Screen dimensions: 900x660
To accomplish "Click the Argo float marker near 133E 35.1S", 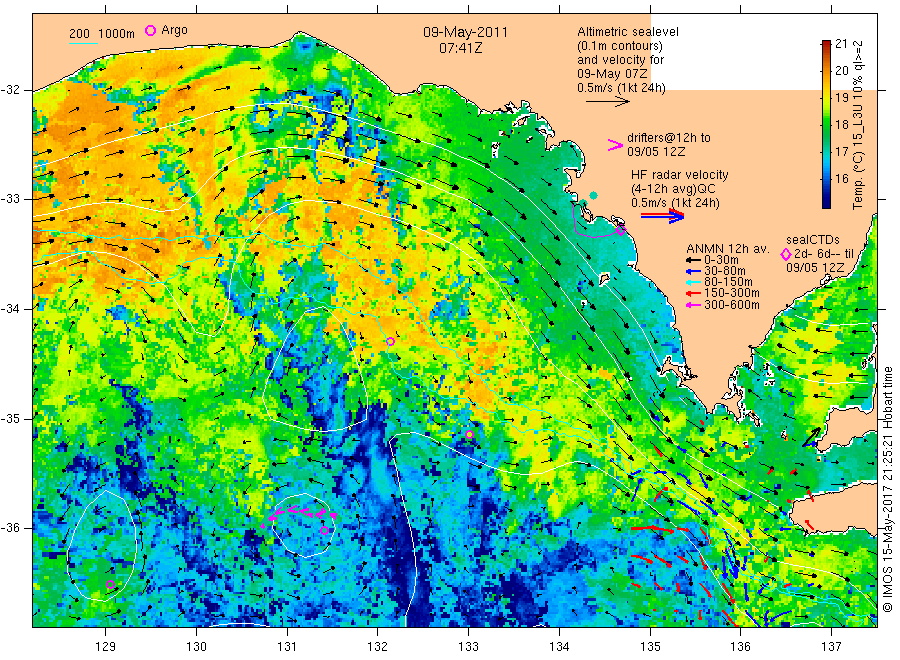I will click(469, 434).
